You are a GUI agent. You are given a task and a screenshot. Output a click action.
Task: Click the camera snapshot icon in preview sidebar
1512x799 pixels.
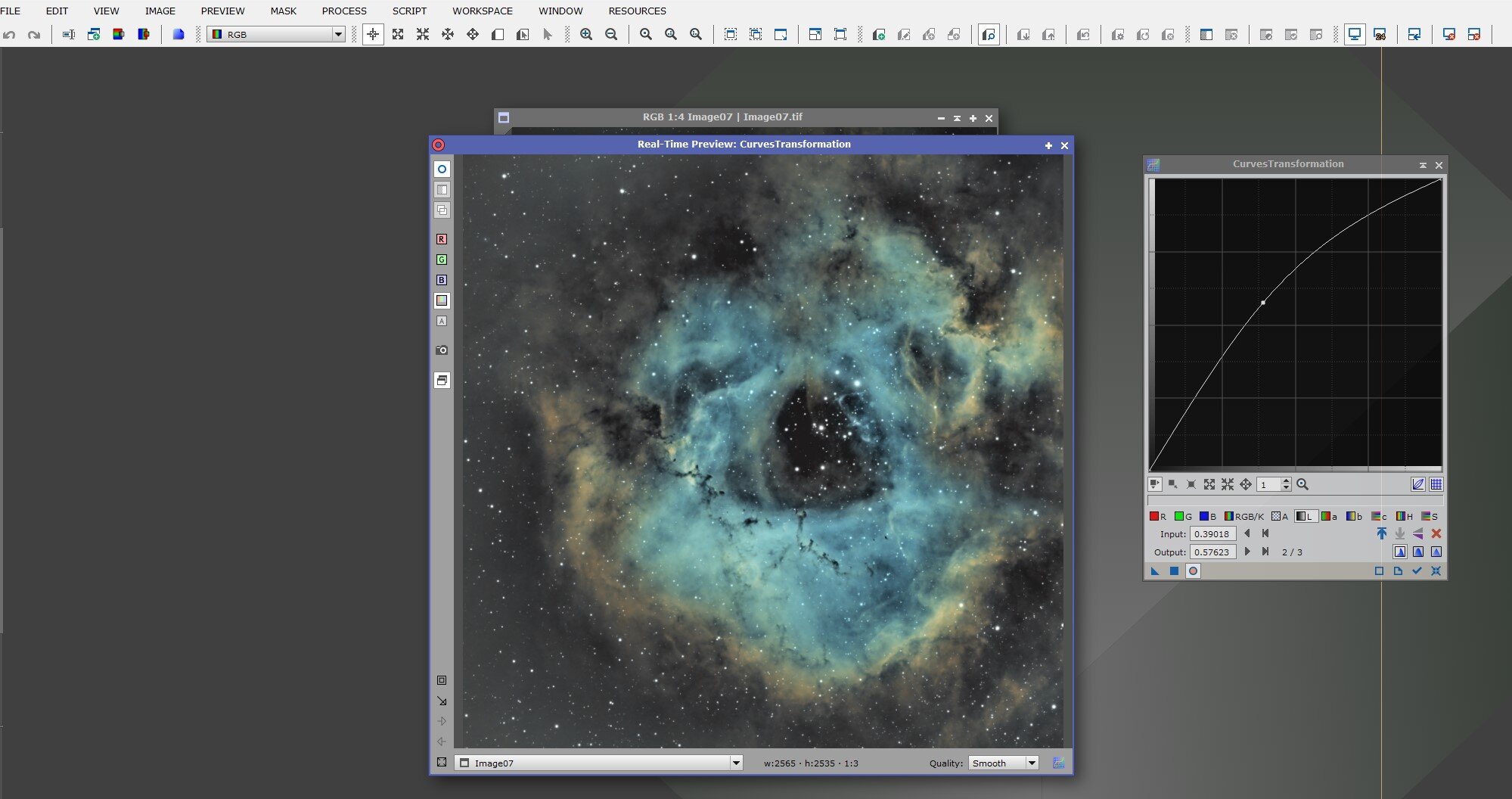[442, 350]
